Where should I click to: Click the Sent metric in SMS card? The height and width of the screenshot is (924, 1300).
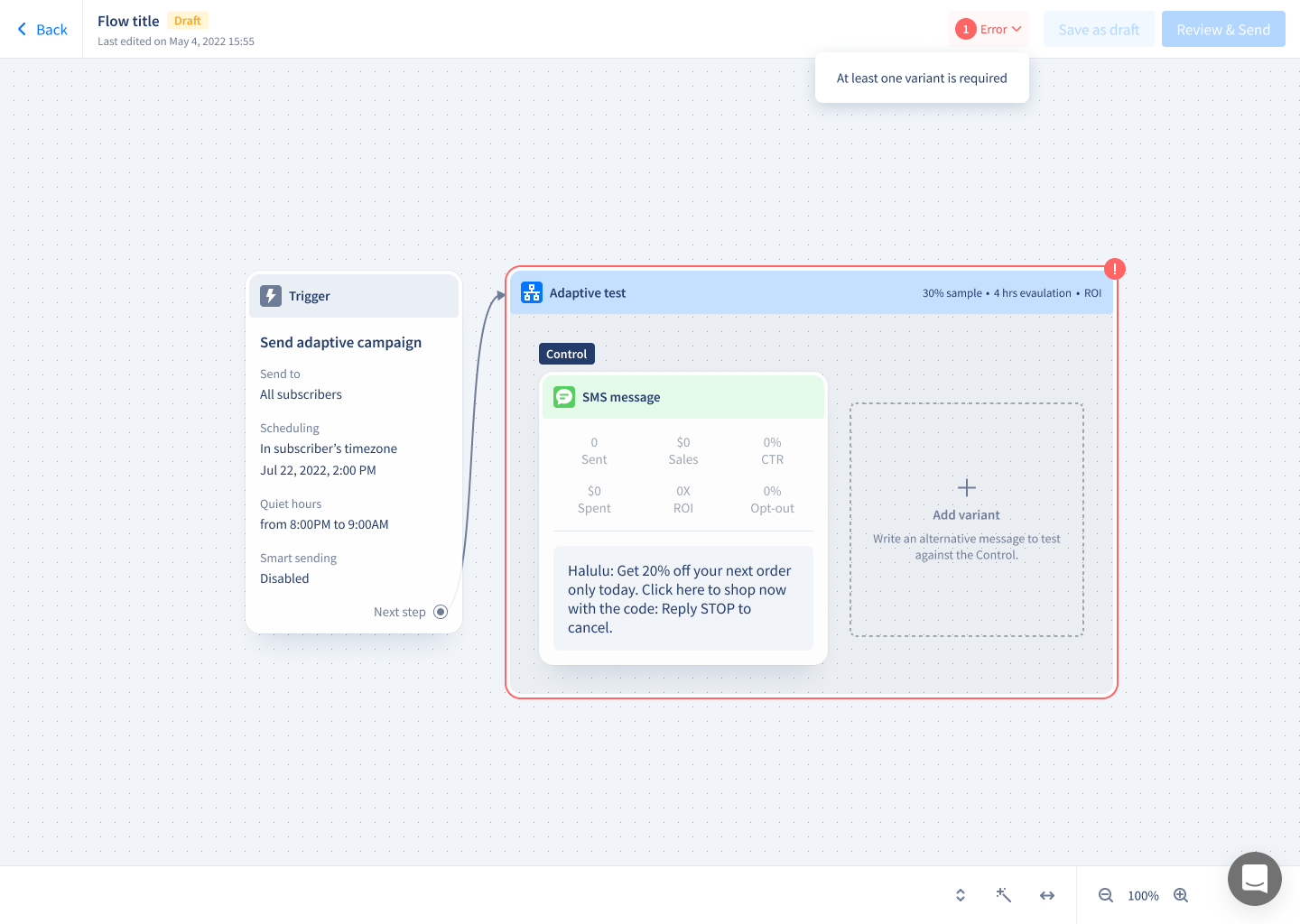594,451
